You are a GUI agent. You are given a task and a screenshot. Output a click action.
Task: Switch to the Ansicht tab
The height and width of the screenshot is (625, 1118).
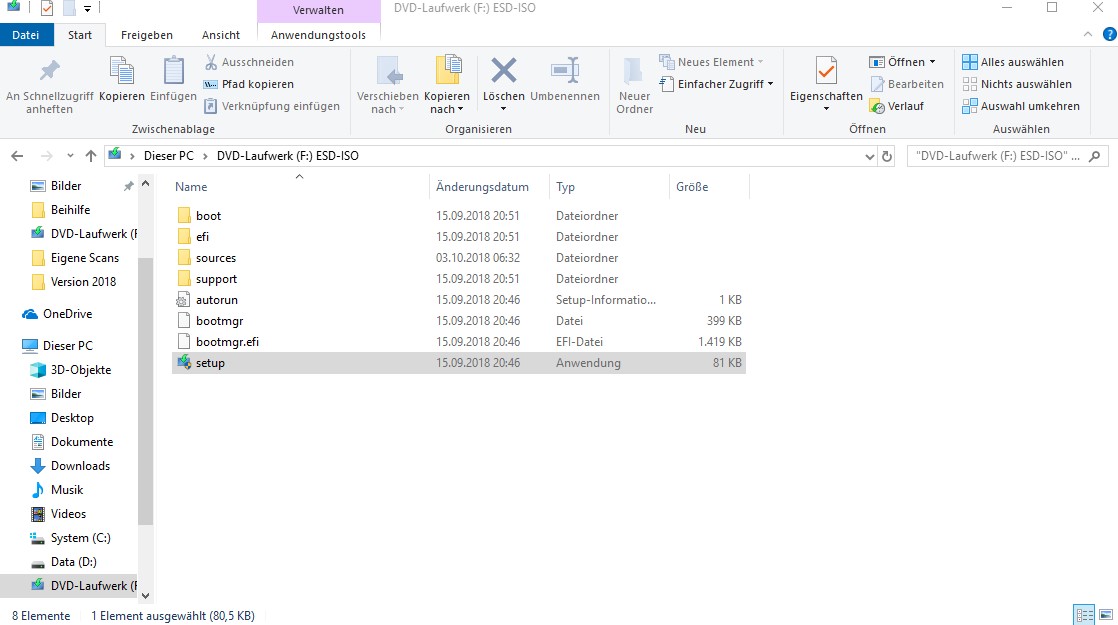click(x=221, y=35)
